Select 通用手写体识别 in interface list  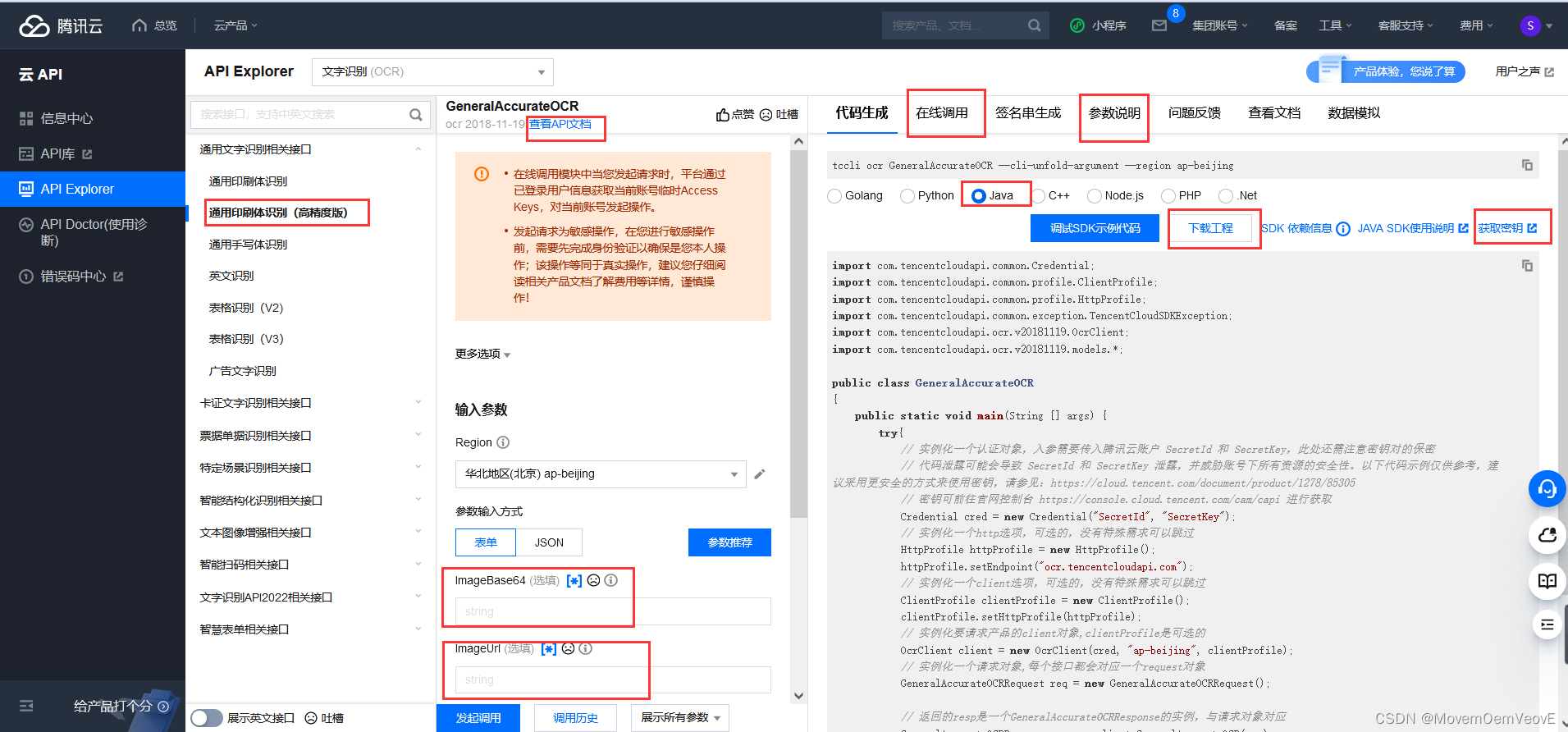point(248,245)
